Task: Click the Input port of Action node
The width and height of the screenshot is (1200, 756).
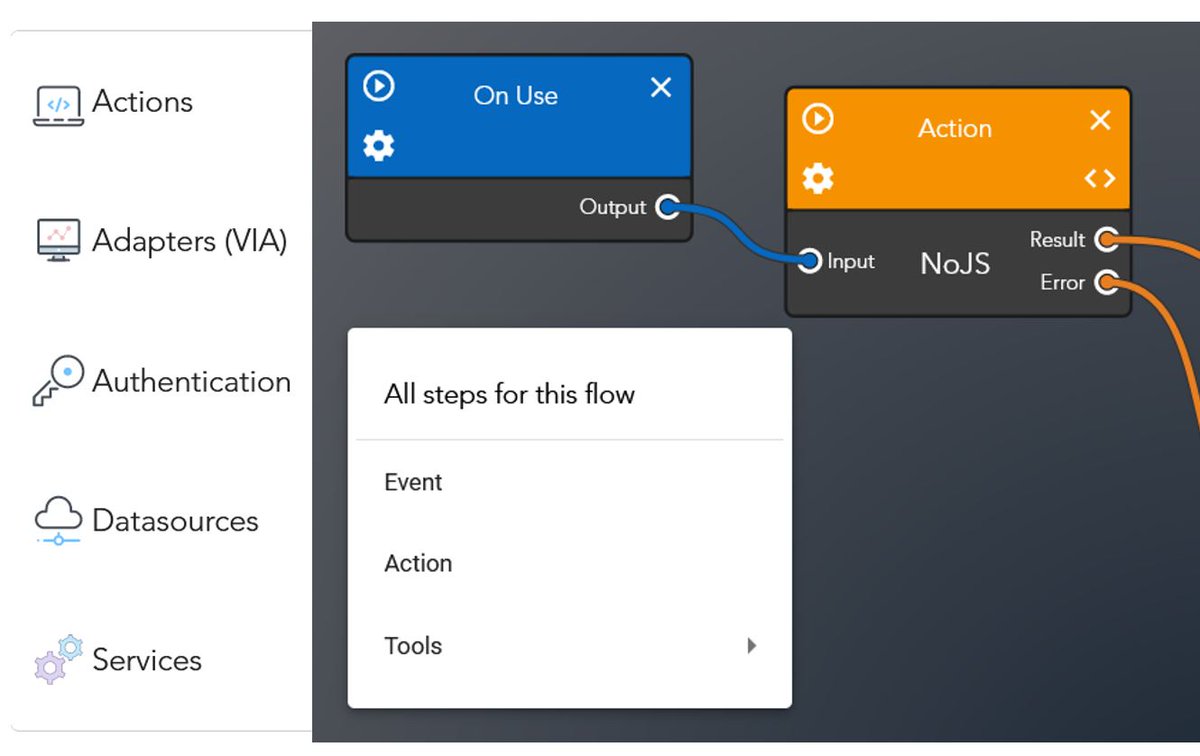Action: pyautogui.click(x=811, y=262)
